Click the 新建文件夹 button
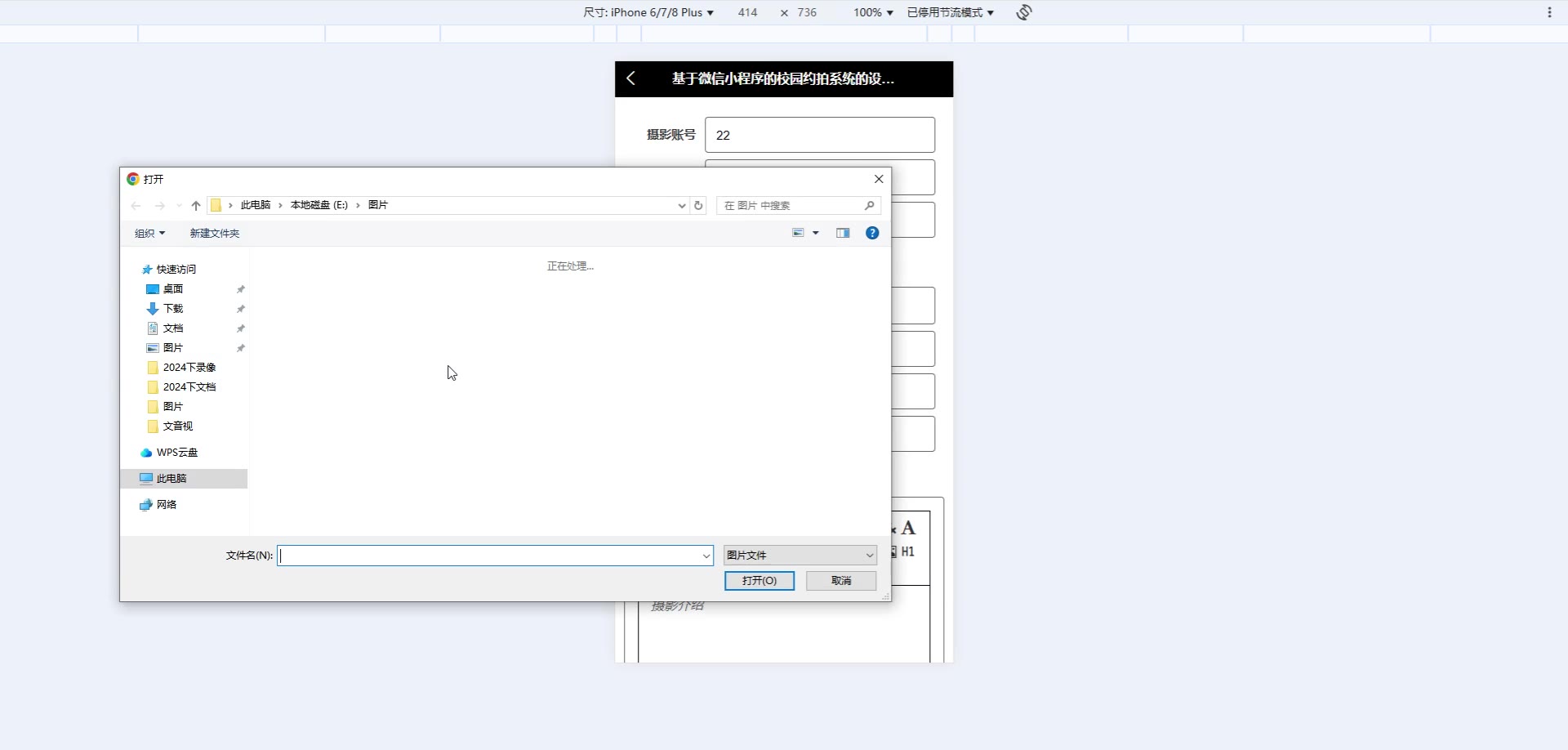The width and height of the screenshot is (1568, 750). 215,234
